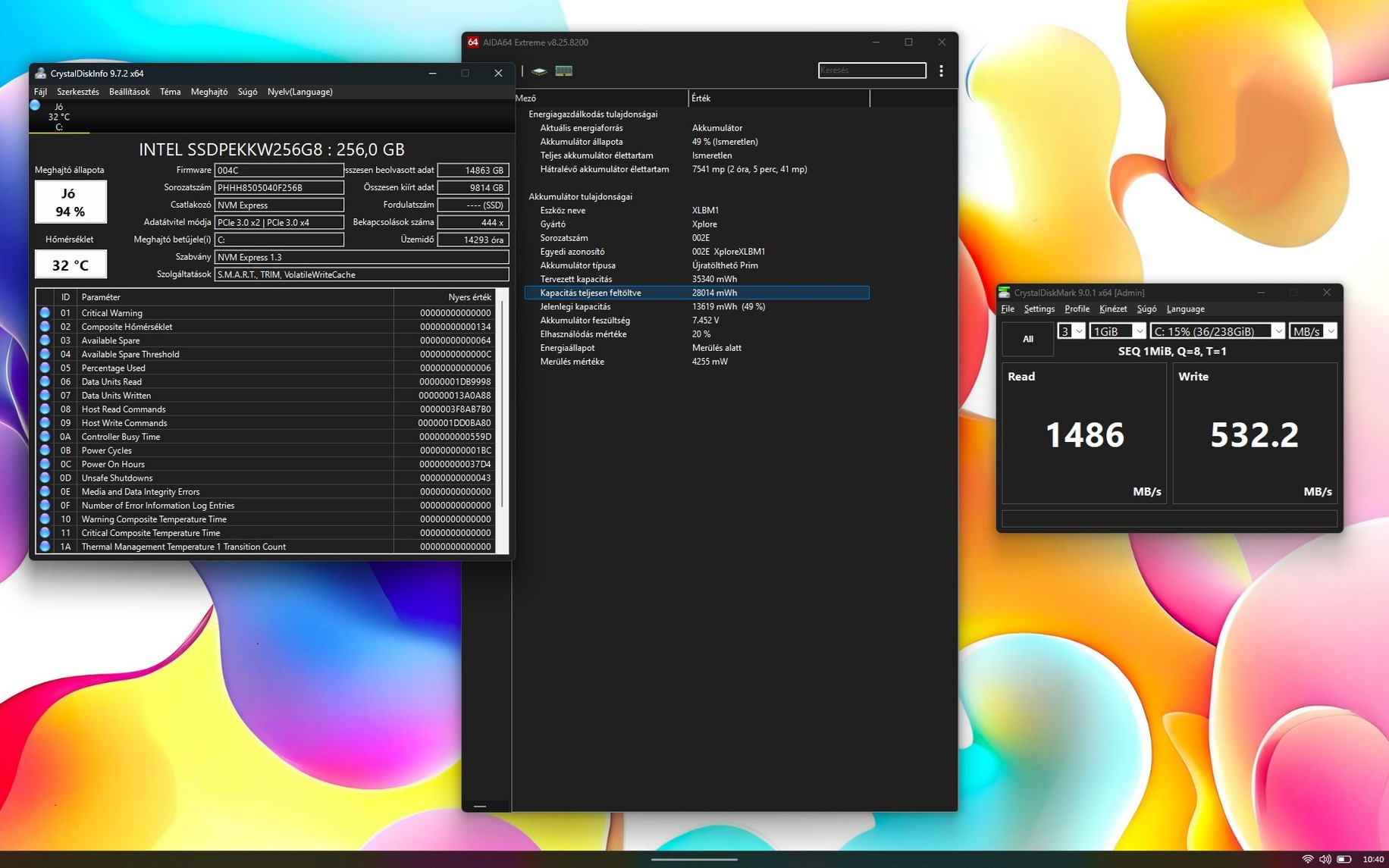
Task: Open the Language menu in CrystalDiskMark
Action: 1185,309
